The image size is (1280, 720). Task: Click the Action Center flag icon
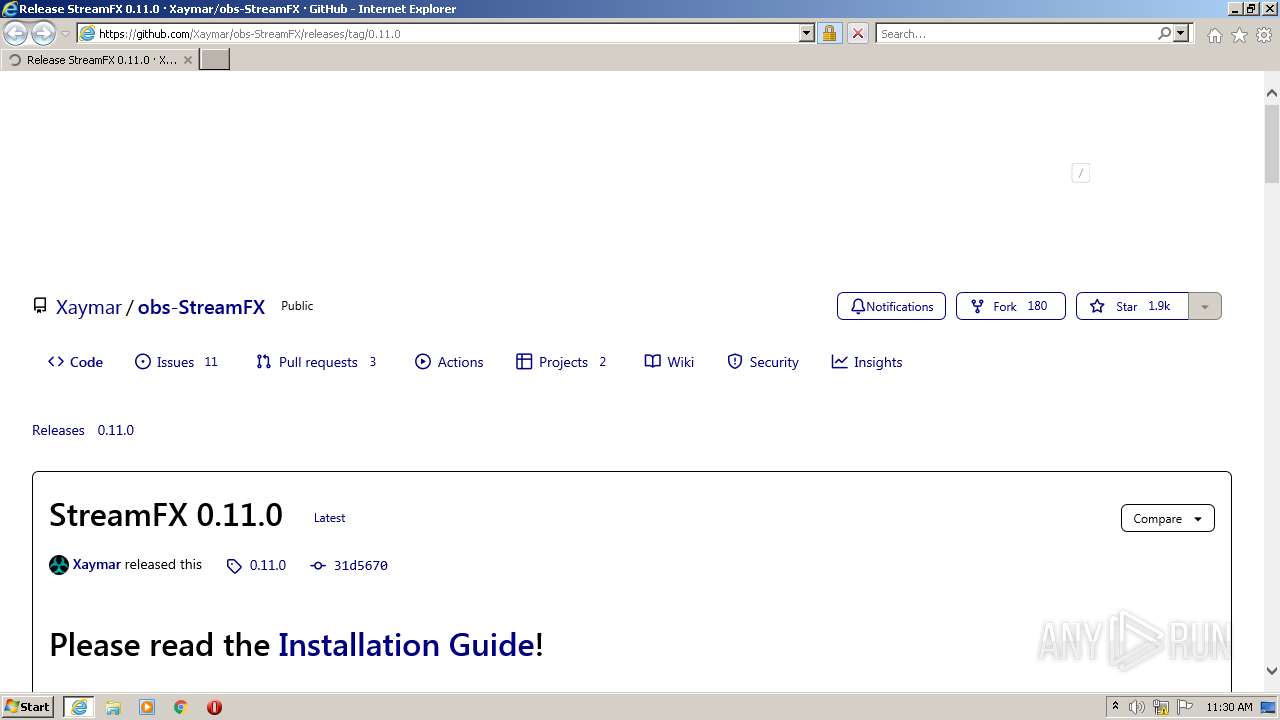pyautogui.click(x=1183, y=707)
